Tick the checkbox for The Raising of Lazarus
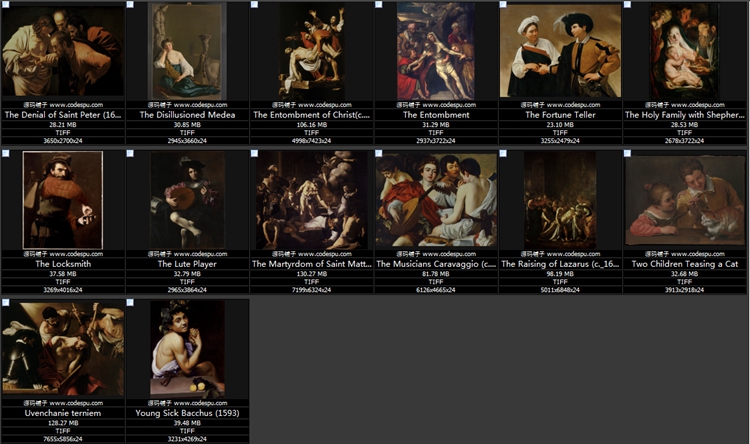Screen dimensions: 750x444 (503, 153)
